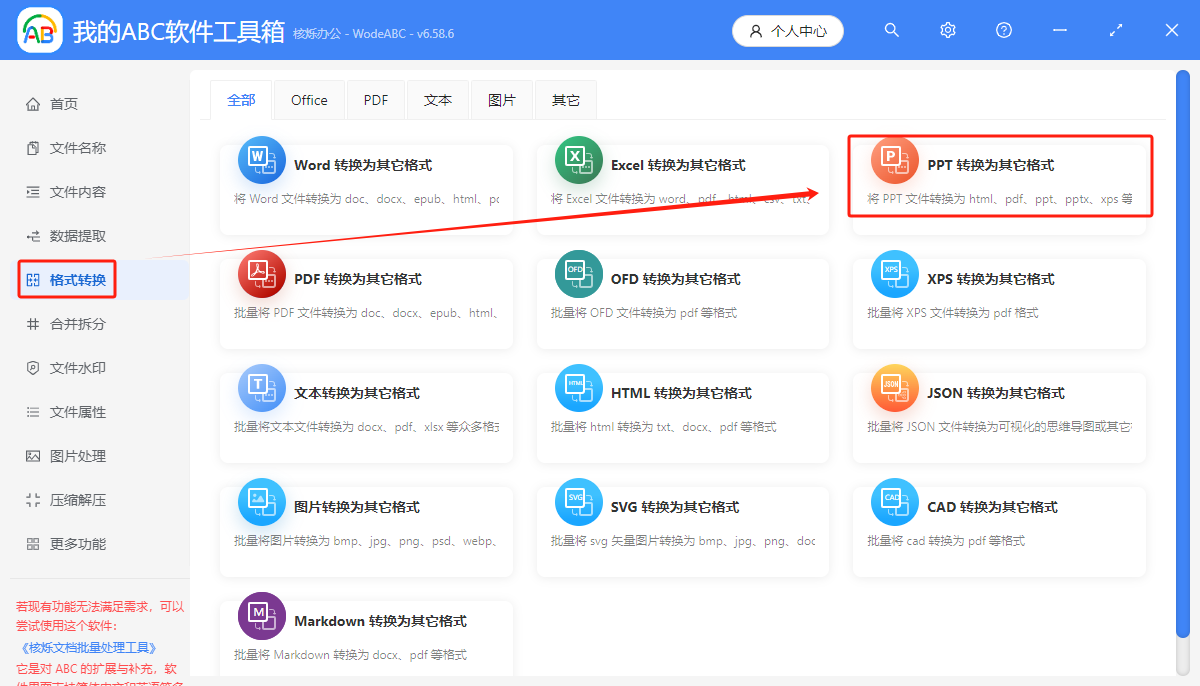This screenshot has height=686, width=1200.
Task: Click the 个人中心 button
Action: coord(787,30)
